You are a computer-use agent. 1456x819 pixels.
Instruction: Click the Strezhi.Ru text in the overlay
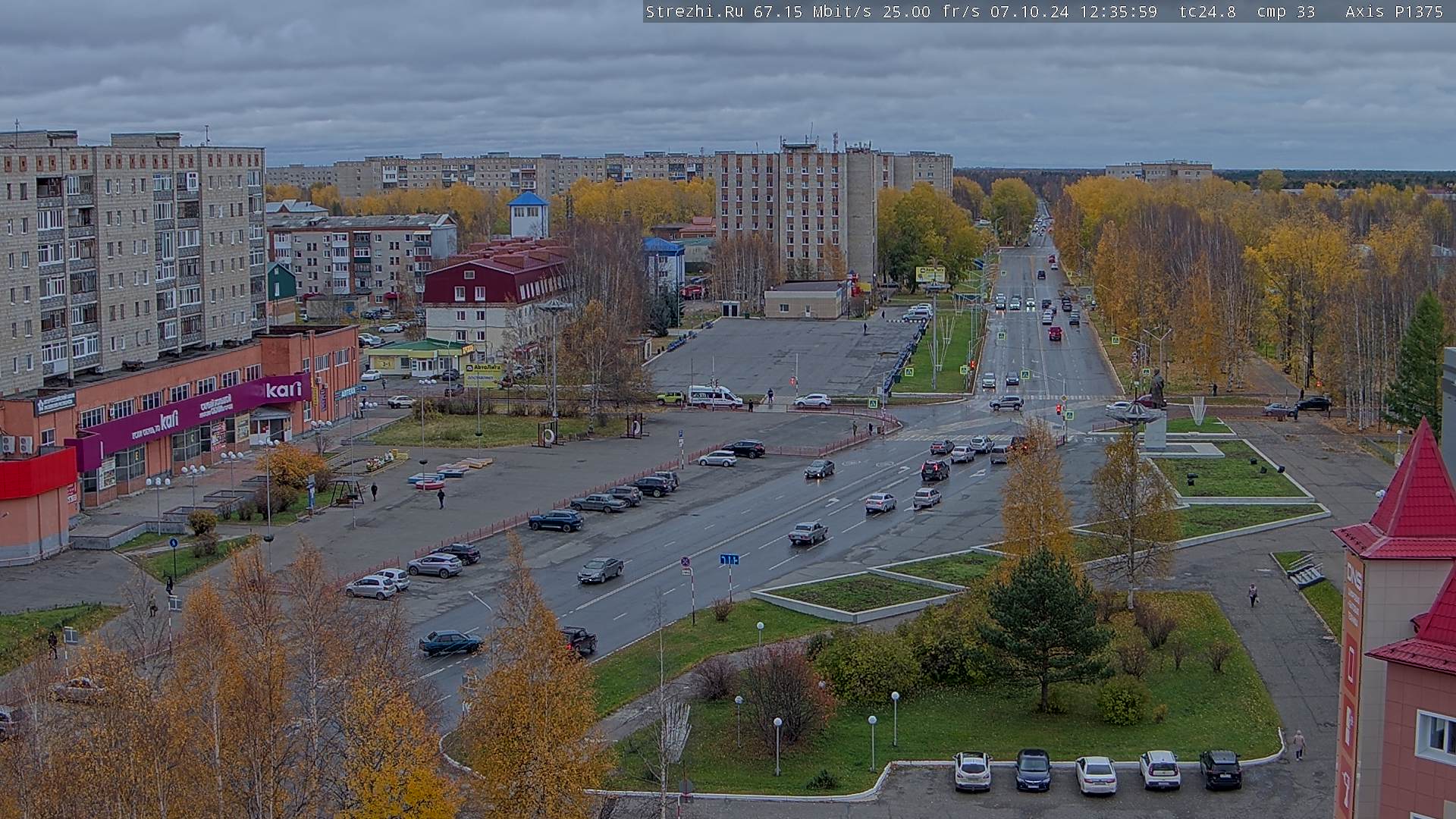point(694,11)
